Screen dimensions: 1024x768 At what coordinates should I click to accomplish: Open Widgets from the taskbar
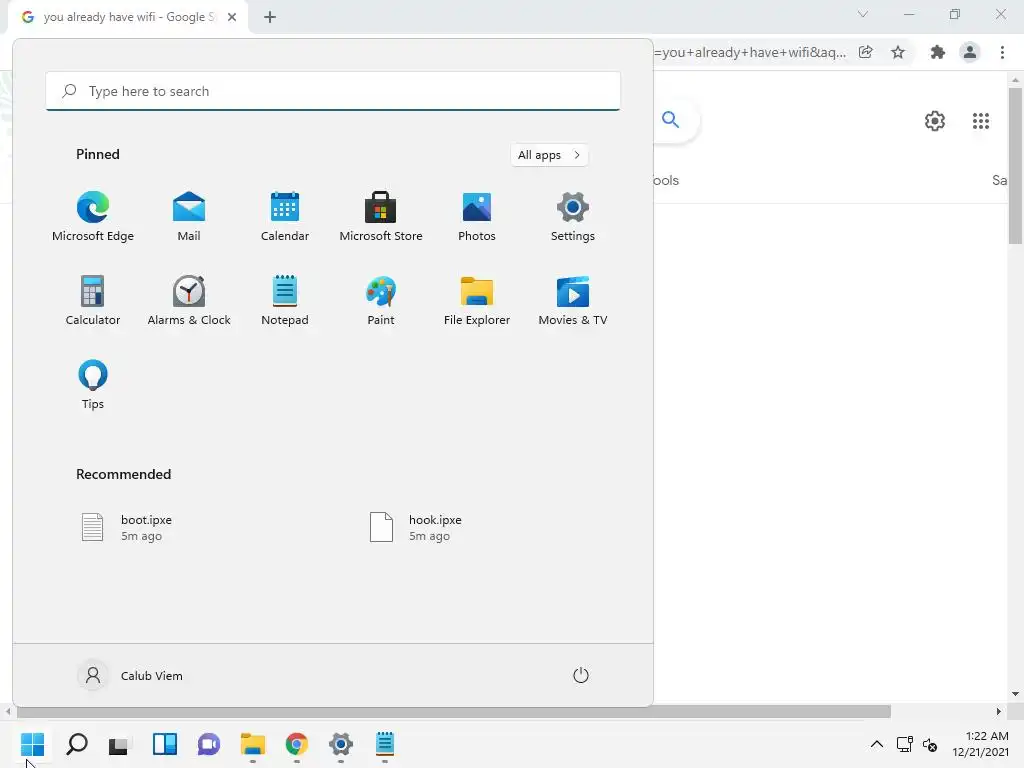(165, 744)
